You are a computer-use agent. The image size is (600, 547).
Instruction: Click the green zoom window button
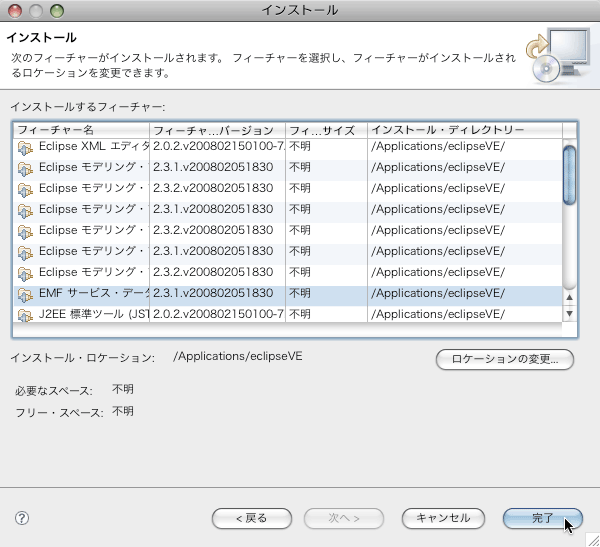(57, 11)
